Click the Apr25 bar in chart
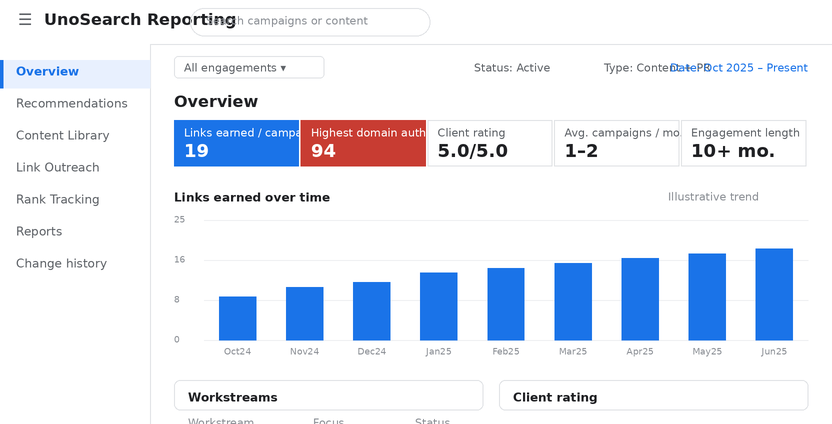The height and width of the screenshot is (424, 832). tap(640, 299)
